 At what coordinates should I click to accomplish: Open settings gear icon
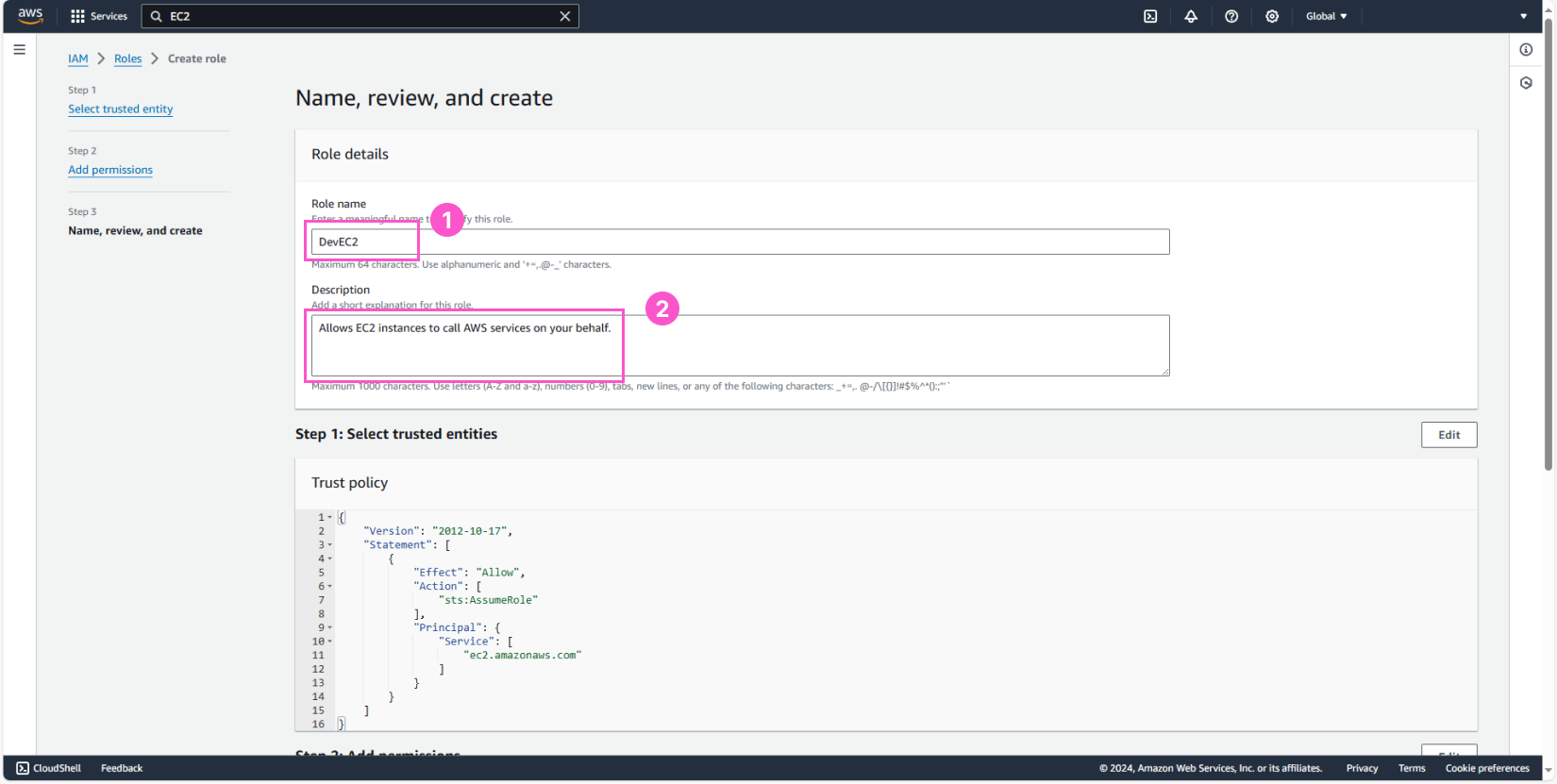tap(1272, 16)
